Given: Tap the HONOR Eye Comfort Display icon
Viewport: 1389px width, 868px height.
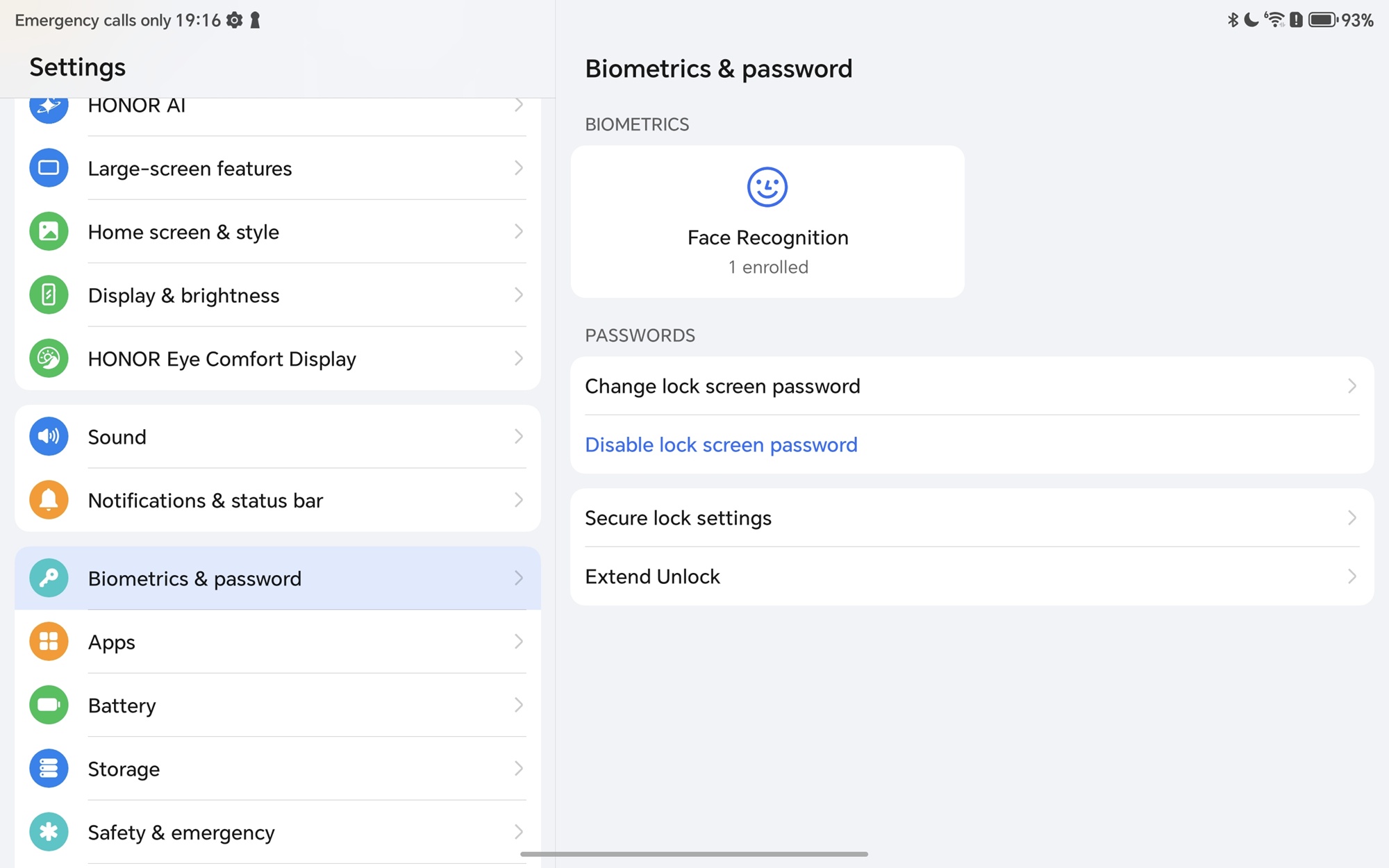Looking at the screenshot, I should click(49, 358).
